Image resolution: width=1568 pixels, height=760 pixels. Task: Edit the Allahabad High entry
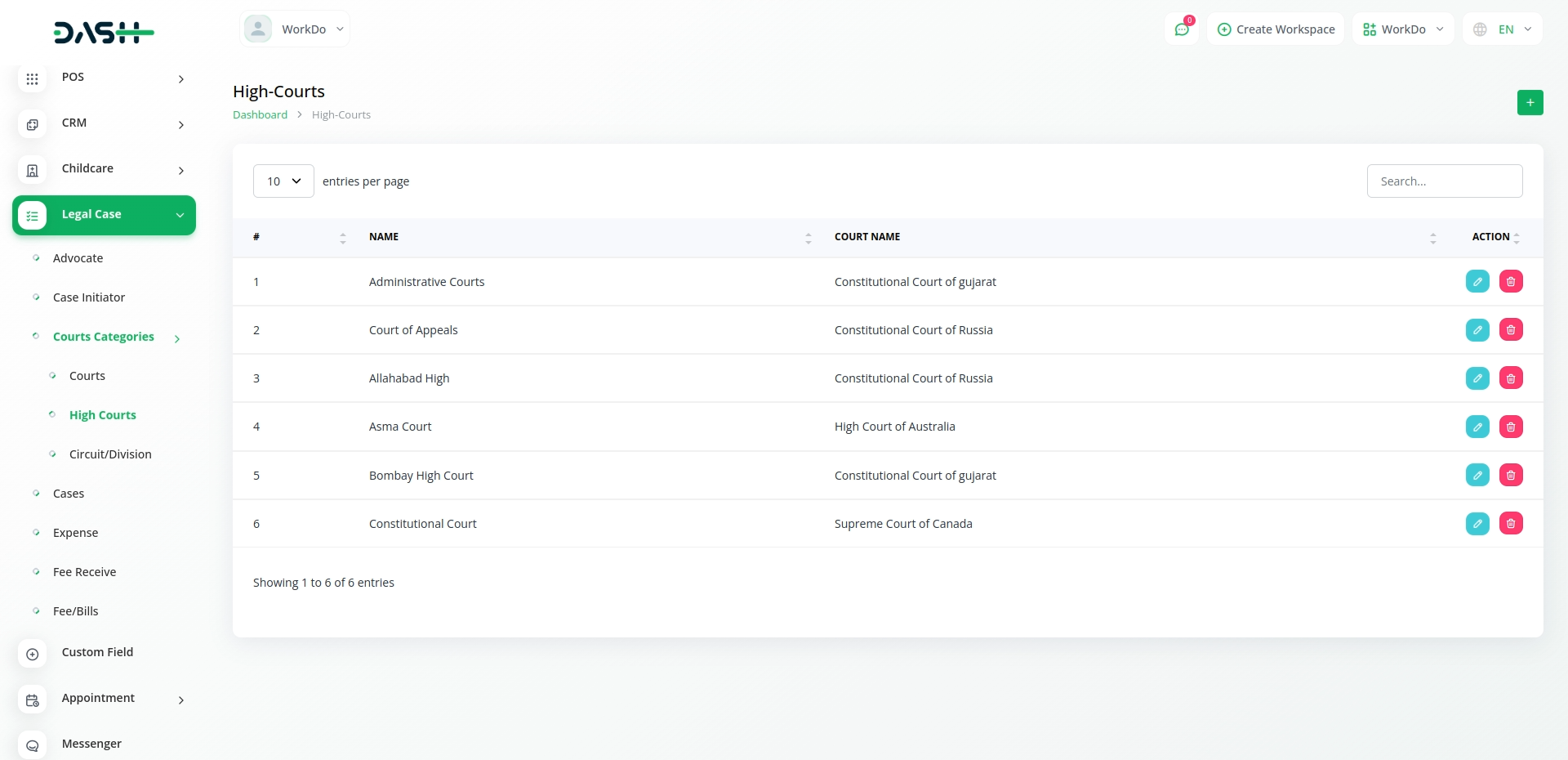[x=1477, y=378]
